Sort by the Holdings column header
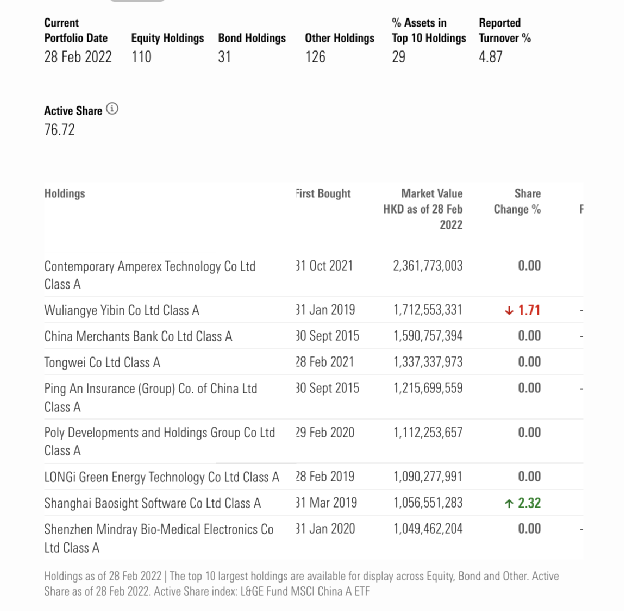Viewport: 624px width, 611px height. pyautogui.click(x=65, y=193)
